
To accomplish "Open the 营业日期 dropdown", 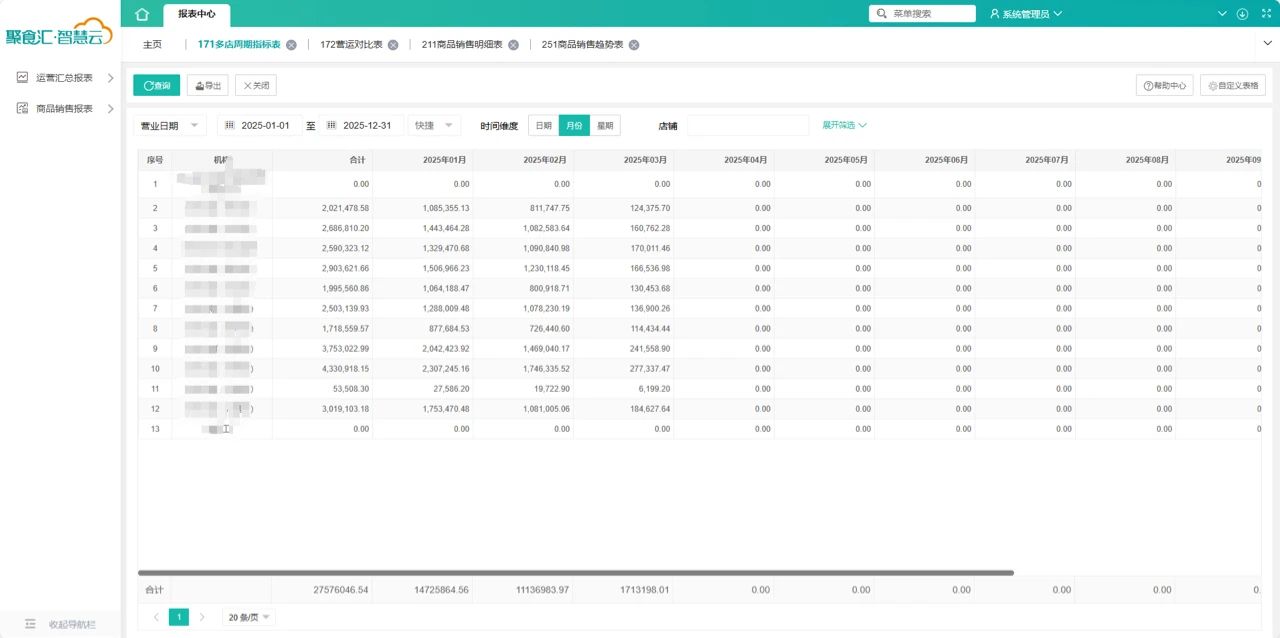I will (169, 126).
